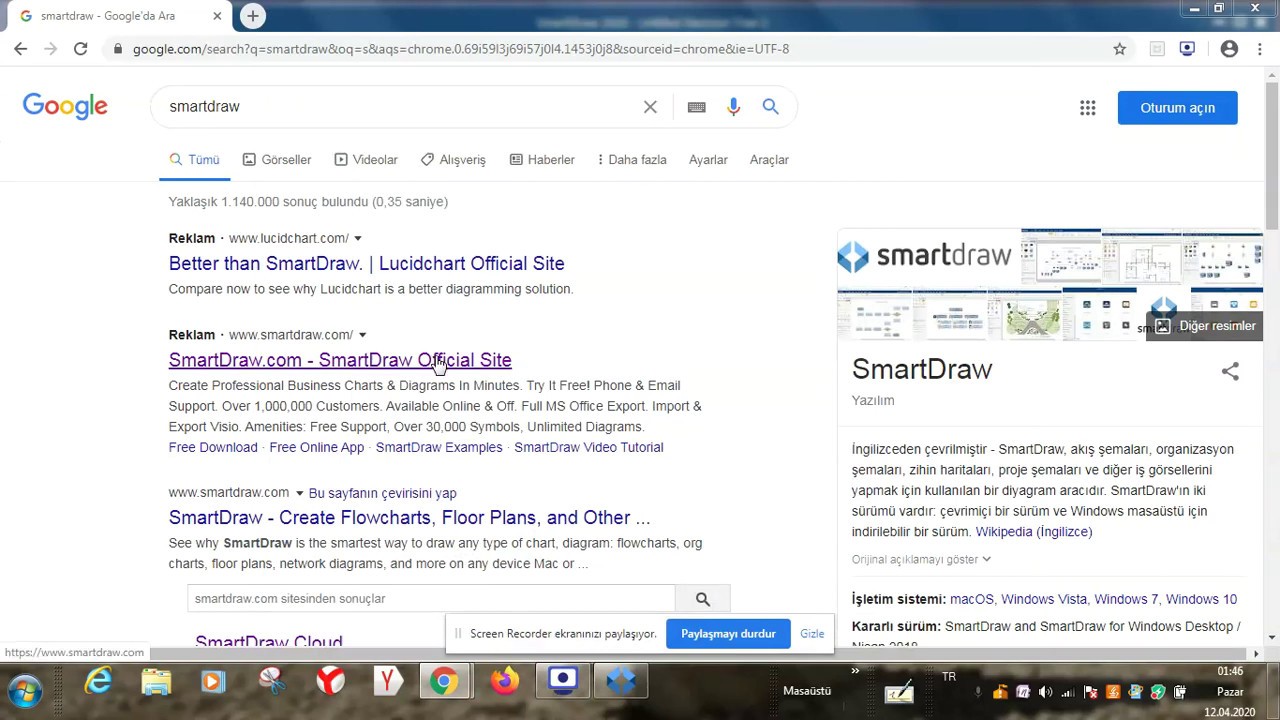This screenshot has height=720, width=1280.
Task: Click 'Bu sayfanın çevirisini yap' link
Action: [382, 493]
